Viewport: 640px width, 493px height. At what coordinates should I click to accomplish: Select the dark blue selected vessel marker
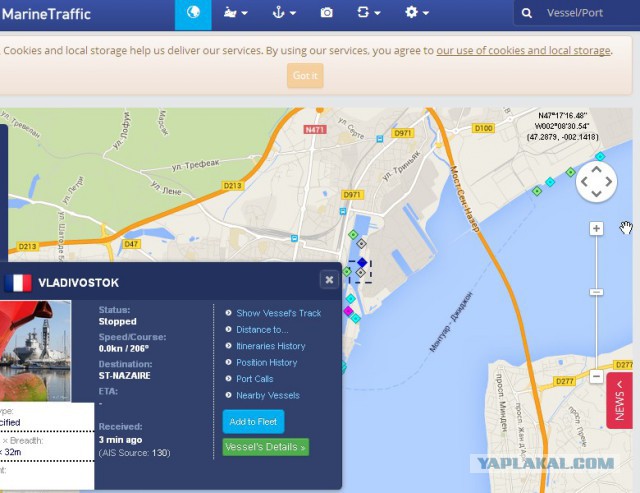(x=362, y=262)
